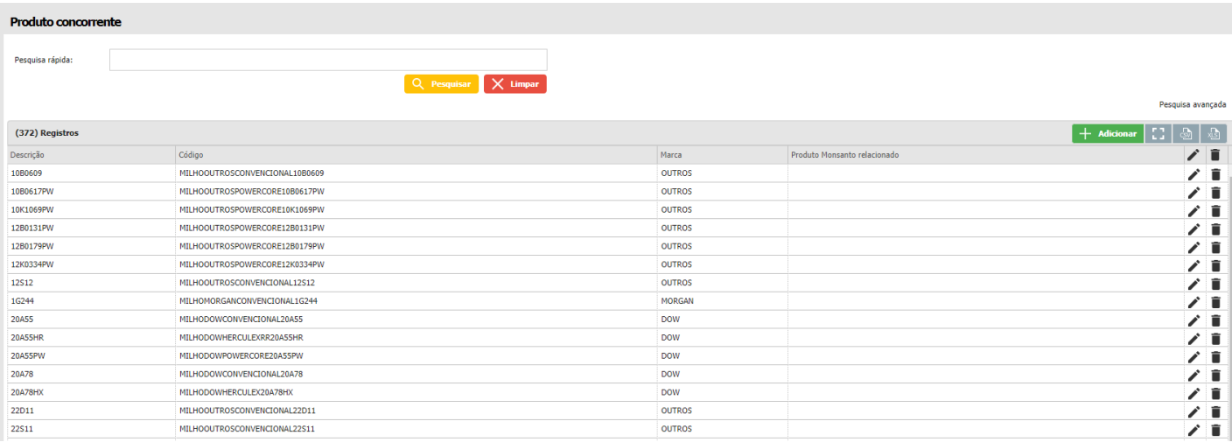Delete the 20A55HR row

[x=1215, y=338]
